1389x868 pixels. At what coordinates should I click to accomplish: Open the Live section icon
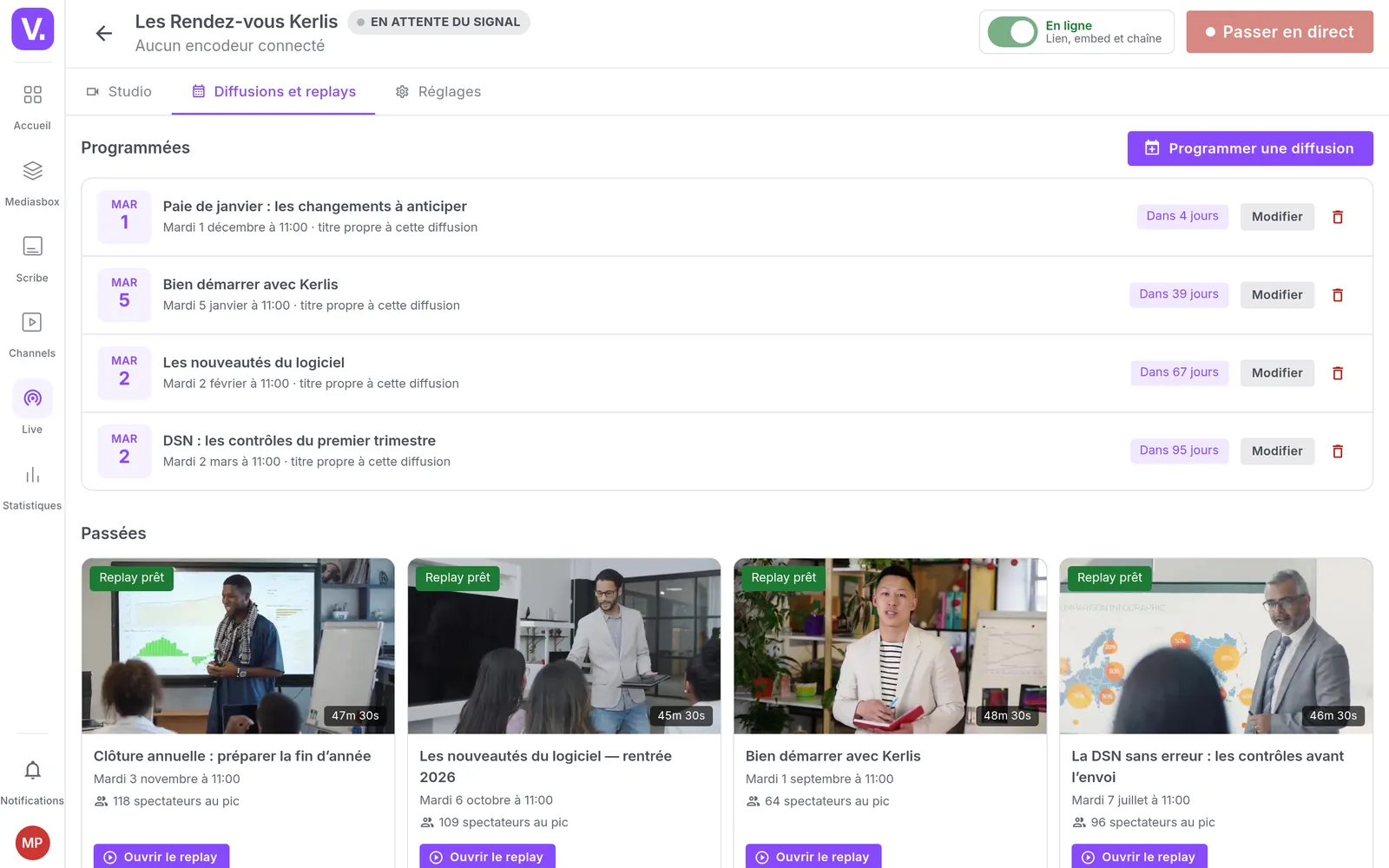[x=32, y=398]
